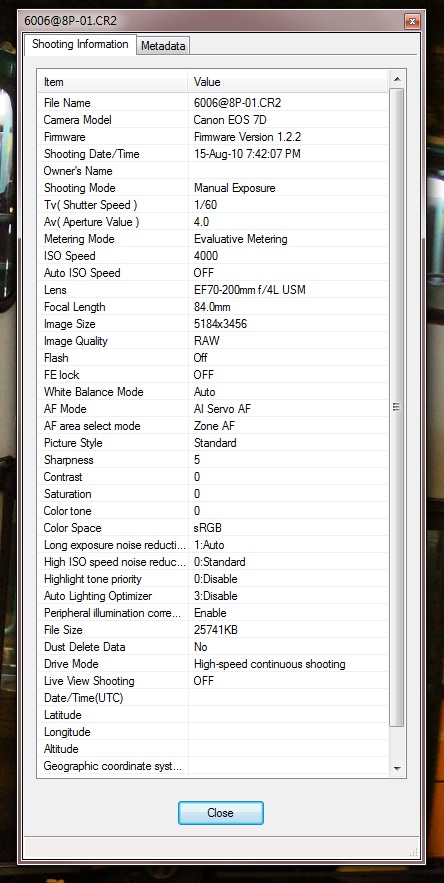Select the Auto ISO Speed label
Screen dimensions: 444x883
coord(82,273)
